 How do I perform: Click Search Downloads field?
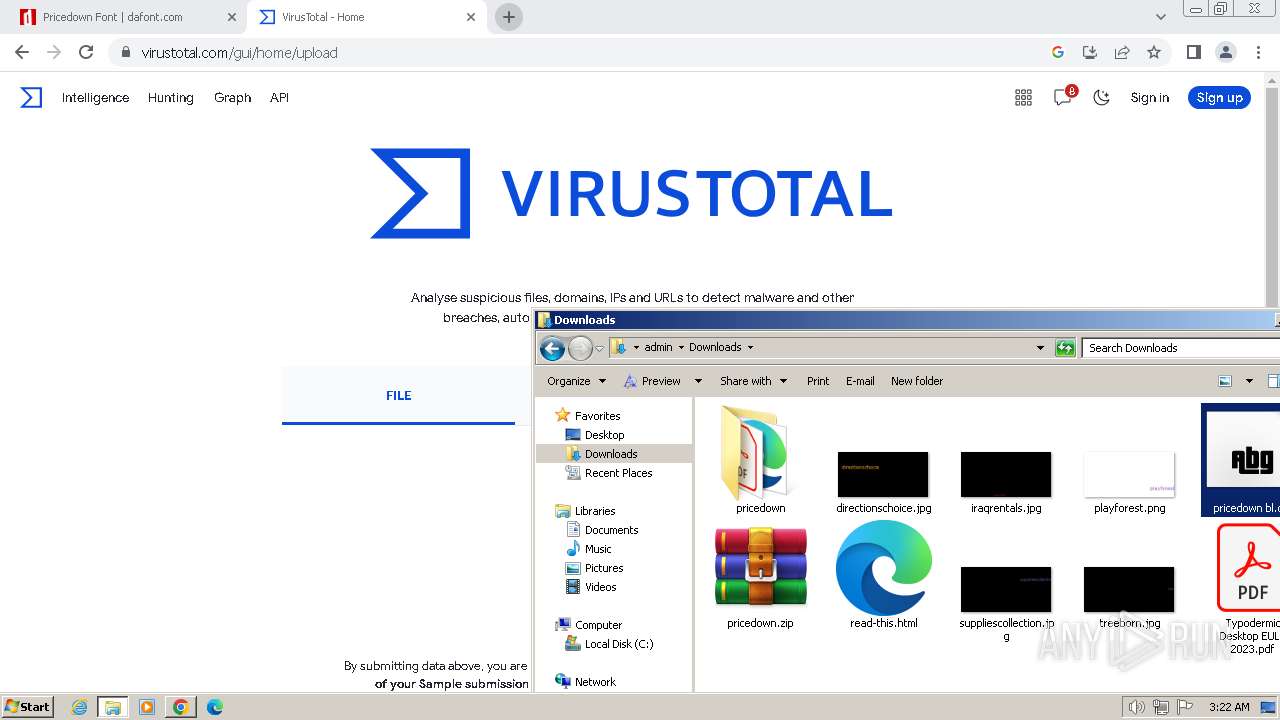click(x=1180, y=347)
